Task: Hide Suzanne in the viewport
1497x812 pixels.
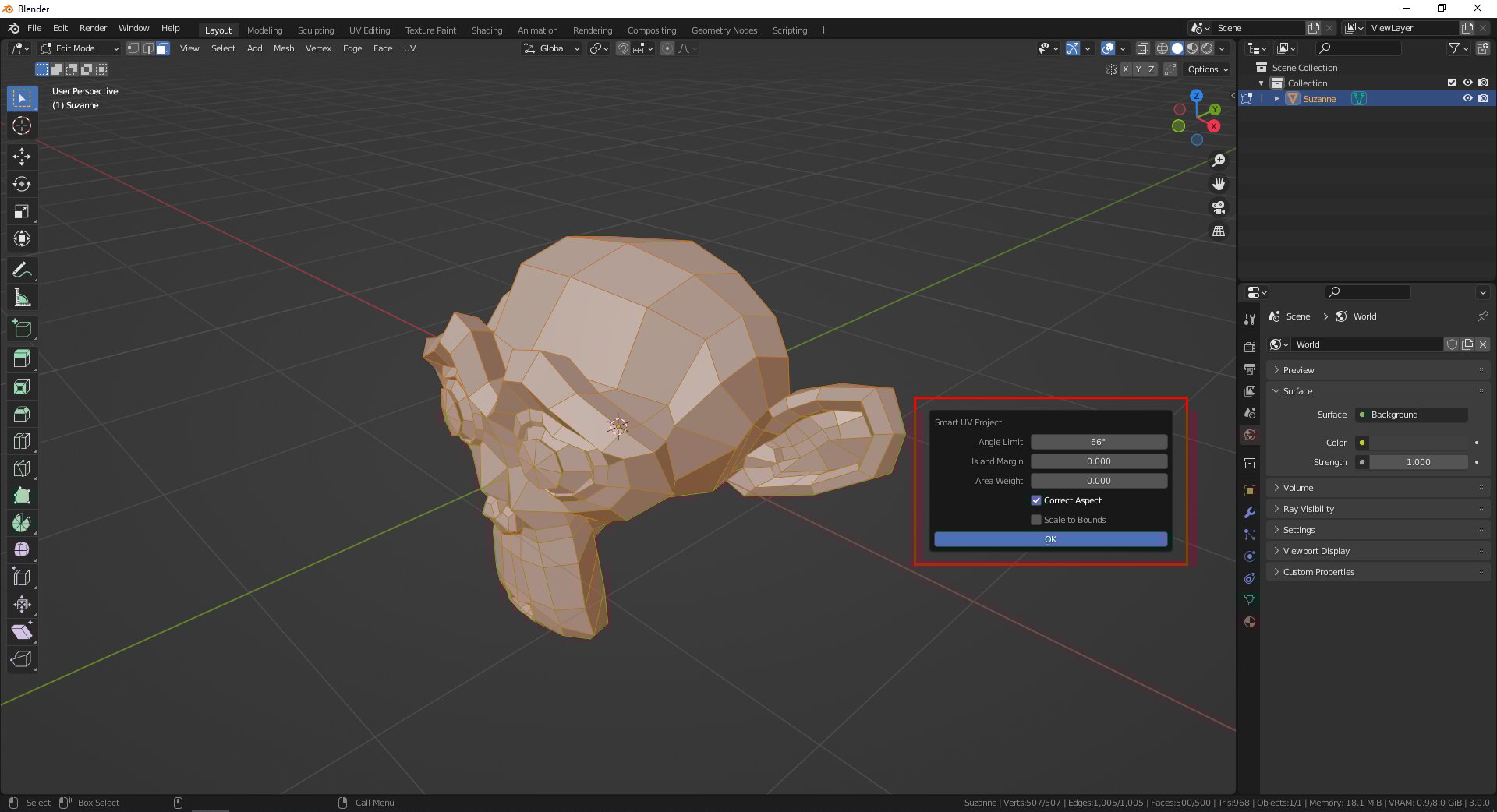Action: pos(1468,98)
